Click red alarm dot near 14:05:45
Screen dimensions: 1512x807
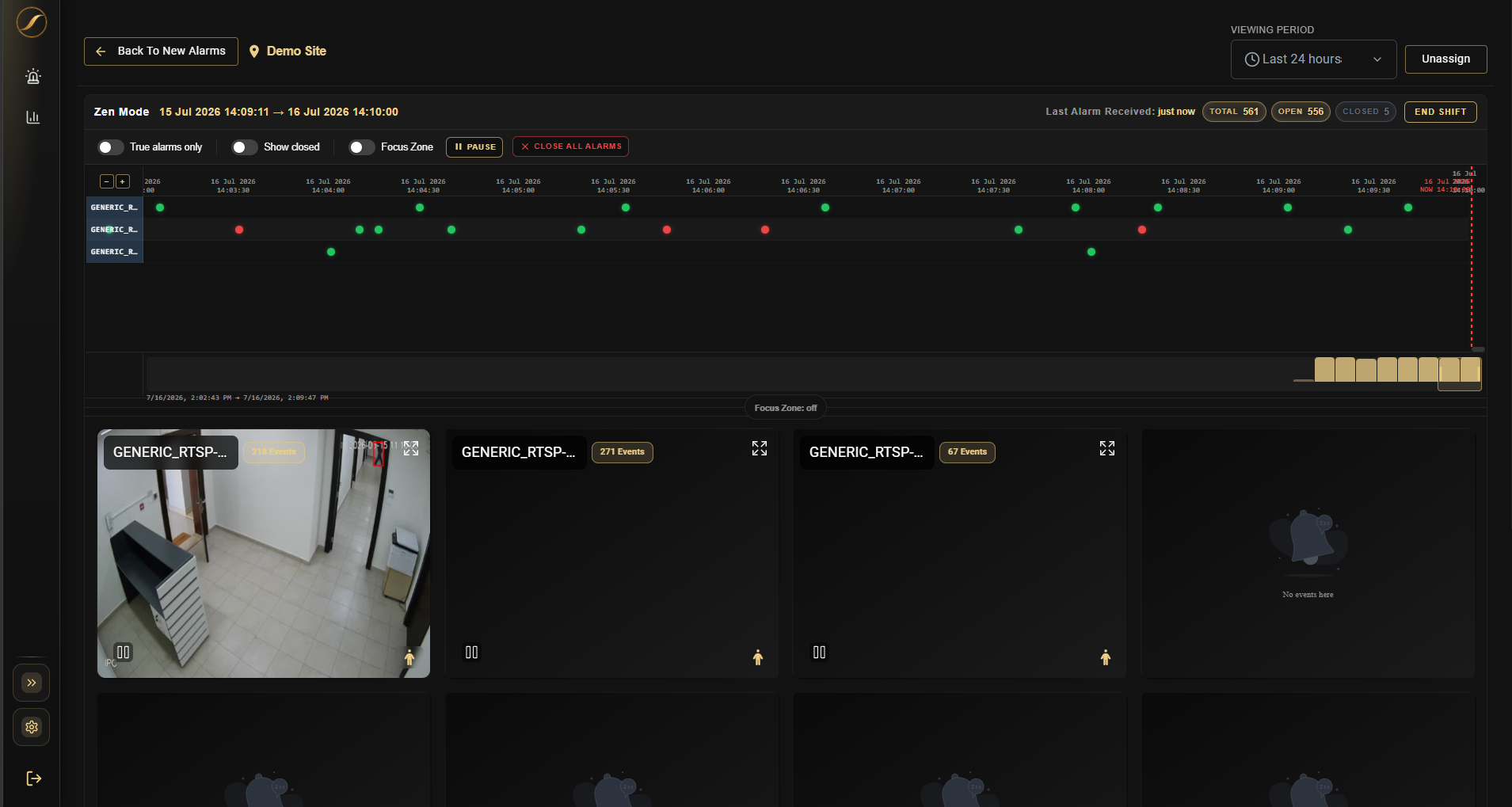[x=667, y=230]
